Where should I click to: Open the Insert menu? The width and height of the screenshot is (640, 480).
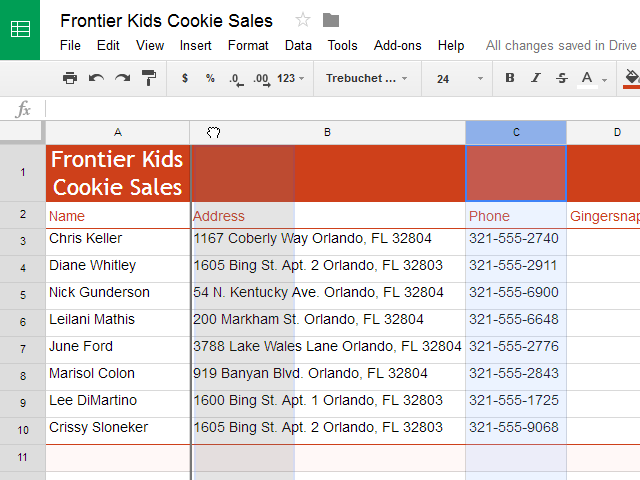(196, 45)
